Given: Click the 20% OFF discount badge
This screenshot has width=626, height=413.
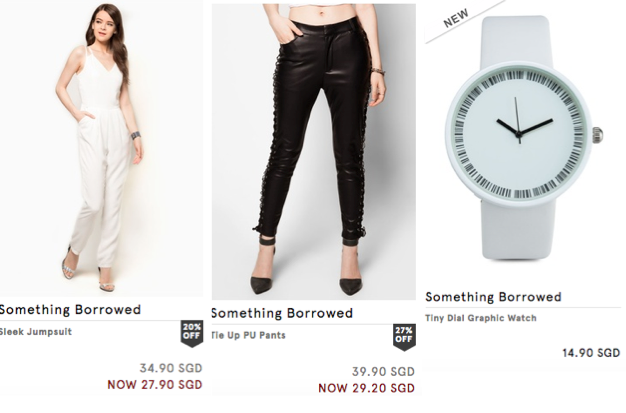Looking at the screenshot, I should click(192, 333).
